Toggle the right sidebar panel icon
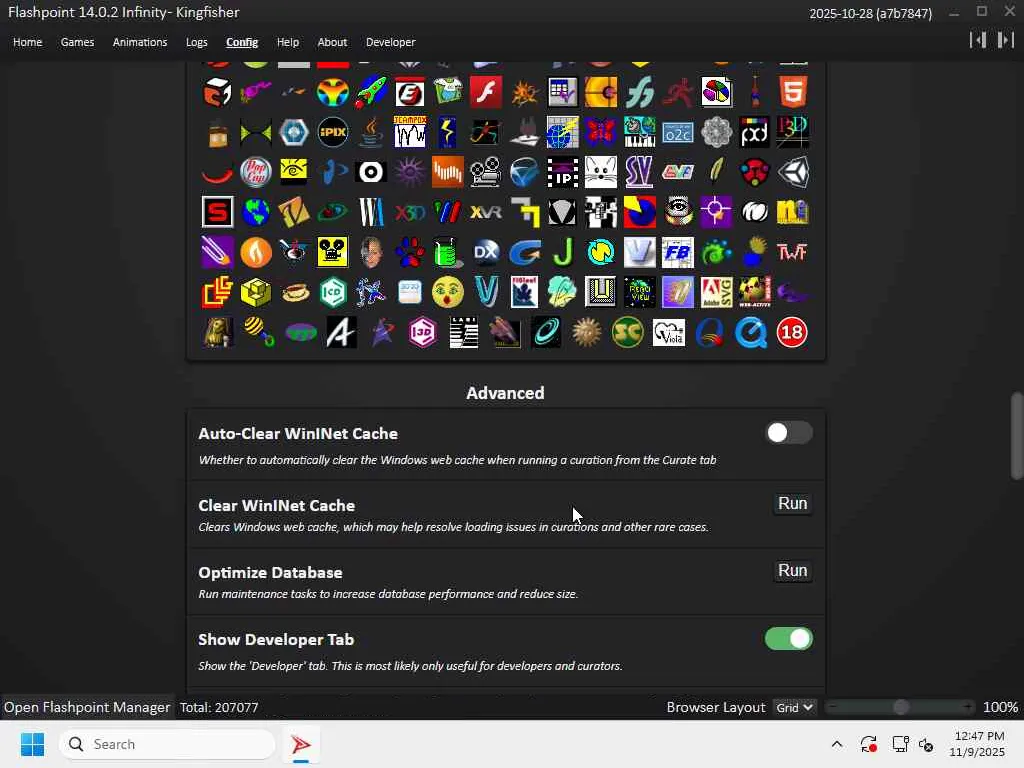 (1006, 40)
